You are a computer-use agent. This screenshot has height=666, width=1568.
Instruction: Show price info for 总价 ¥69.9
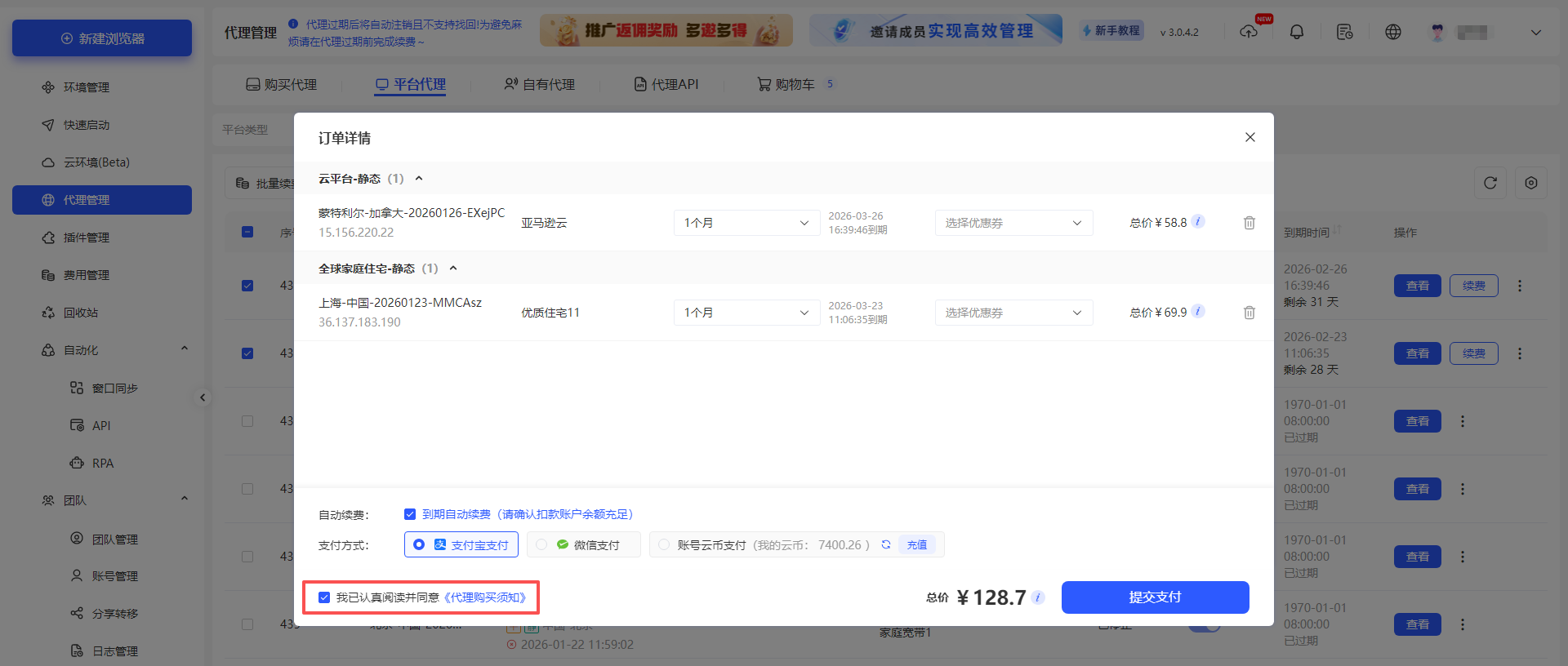point(1198,312)
